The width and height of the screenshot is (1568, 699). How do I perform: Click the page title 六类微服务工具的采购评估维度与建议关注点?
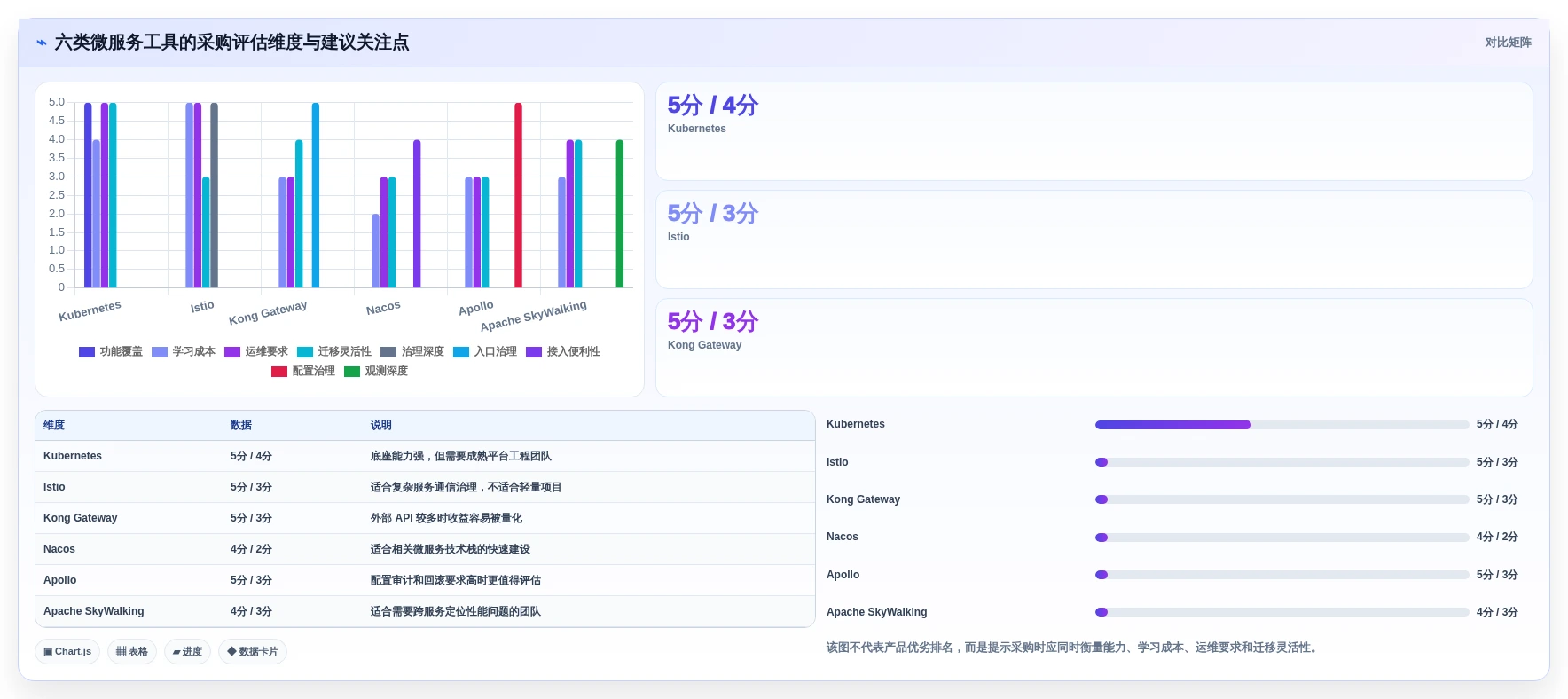(231, 43)
